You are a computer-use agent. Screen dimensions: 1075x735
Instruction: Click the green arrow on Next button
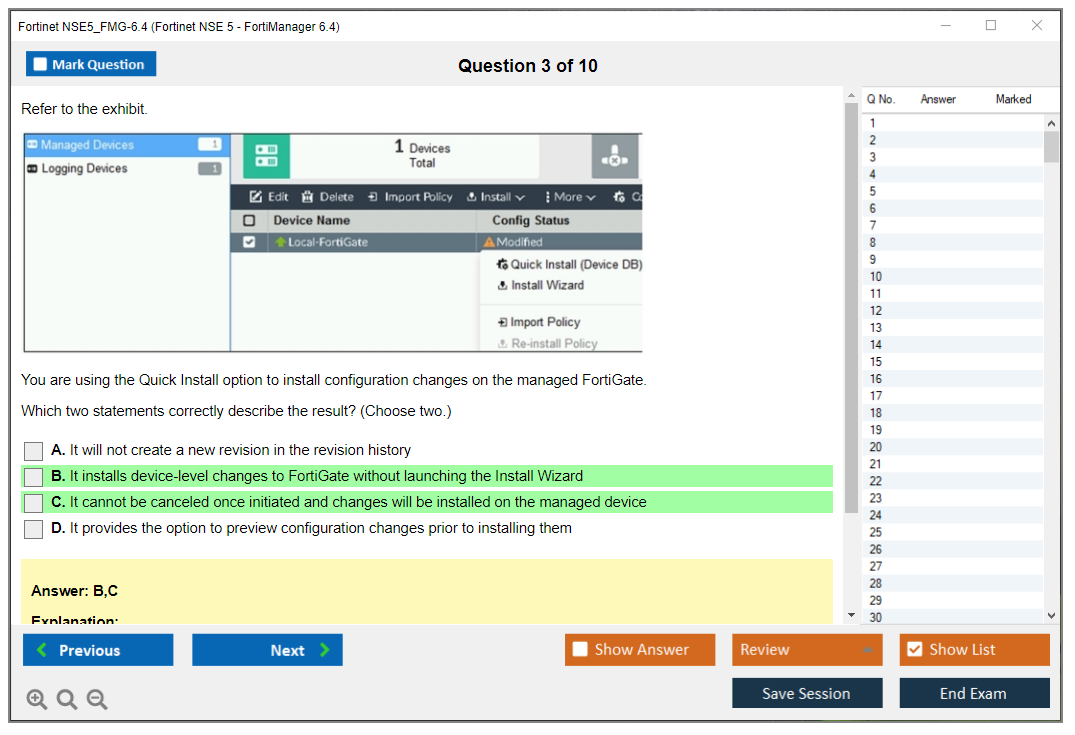click(x=325, y=650)
